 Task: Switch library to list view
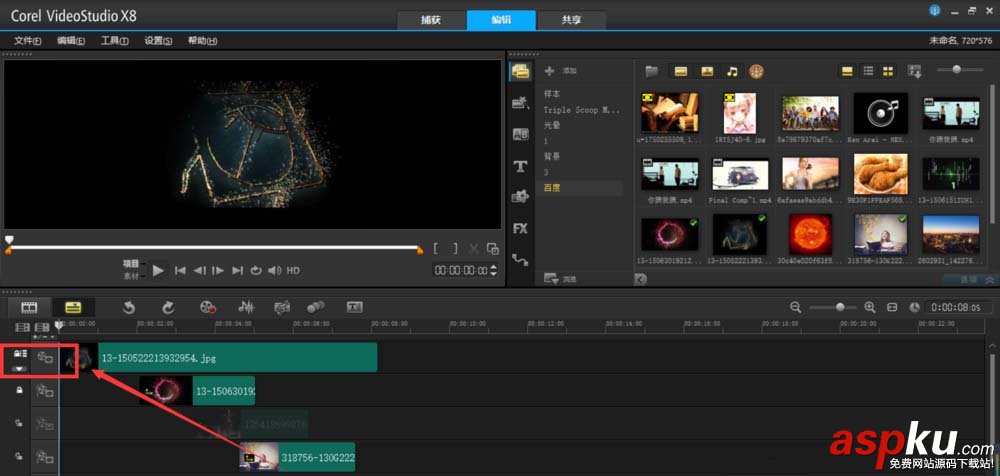868,71
